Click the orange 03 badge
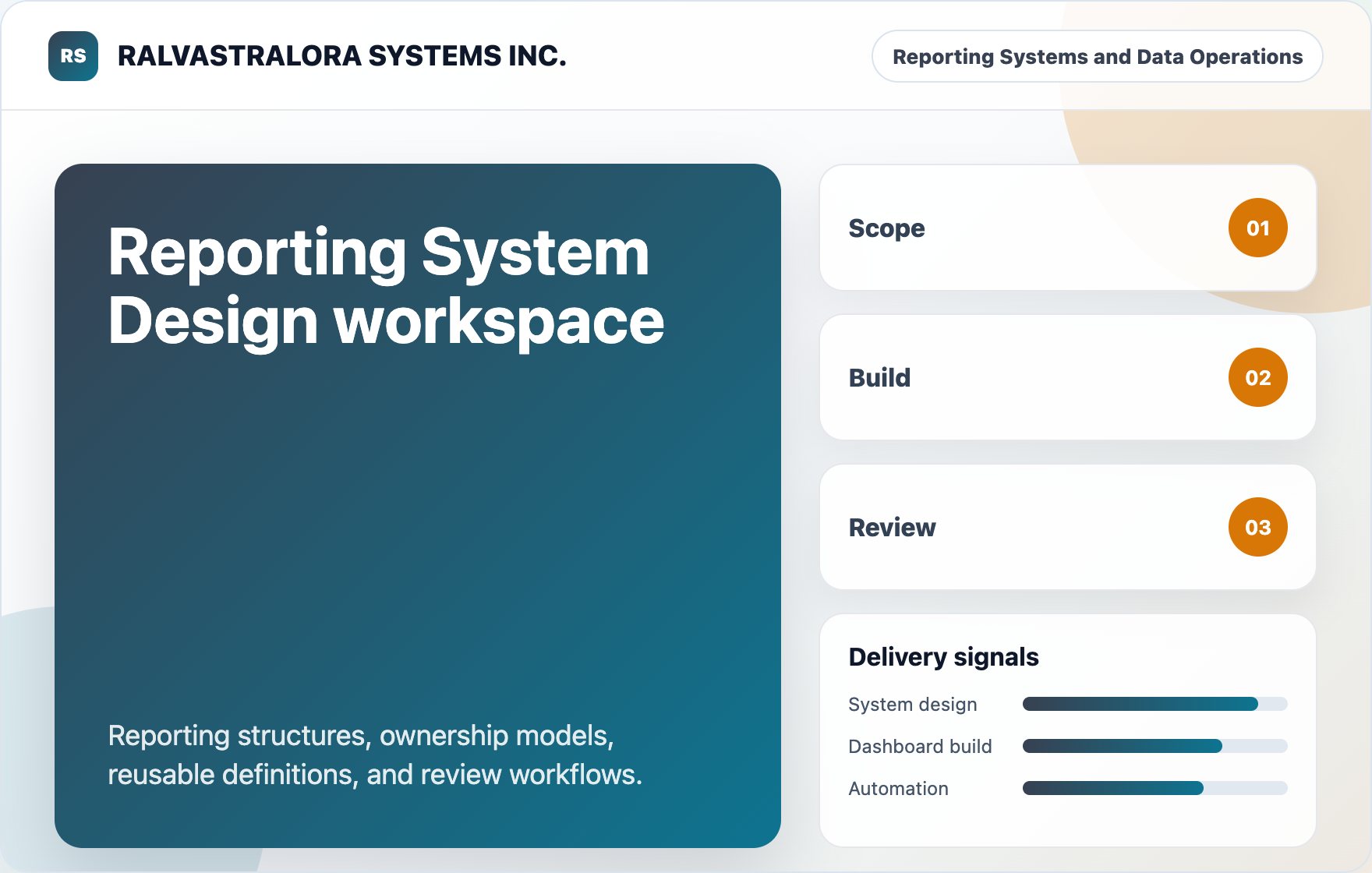The height and width of the screenshot is (873, 1372). coord(1257,527)
